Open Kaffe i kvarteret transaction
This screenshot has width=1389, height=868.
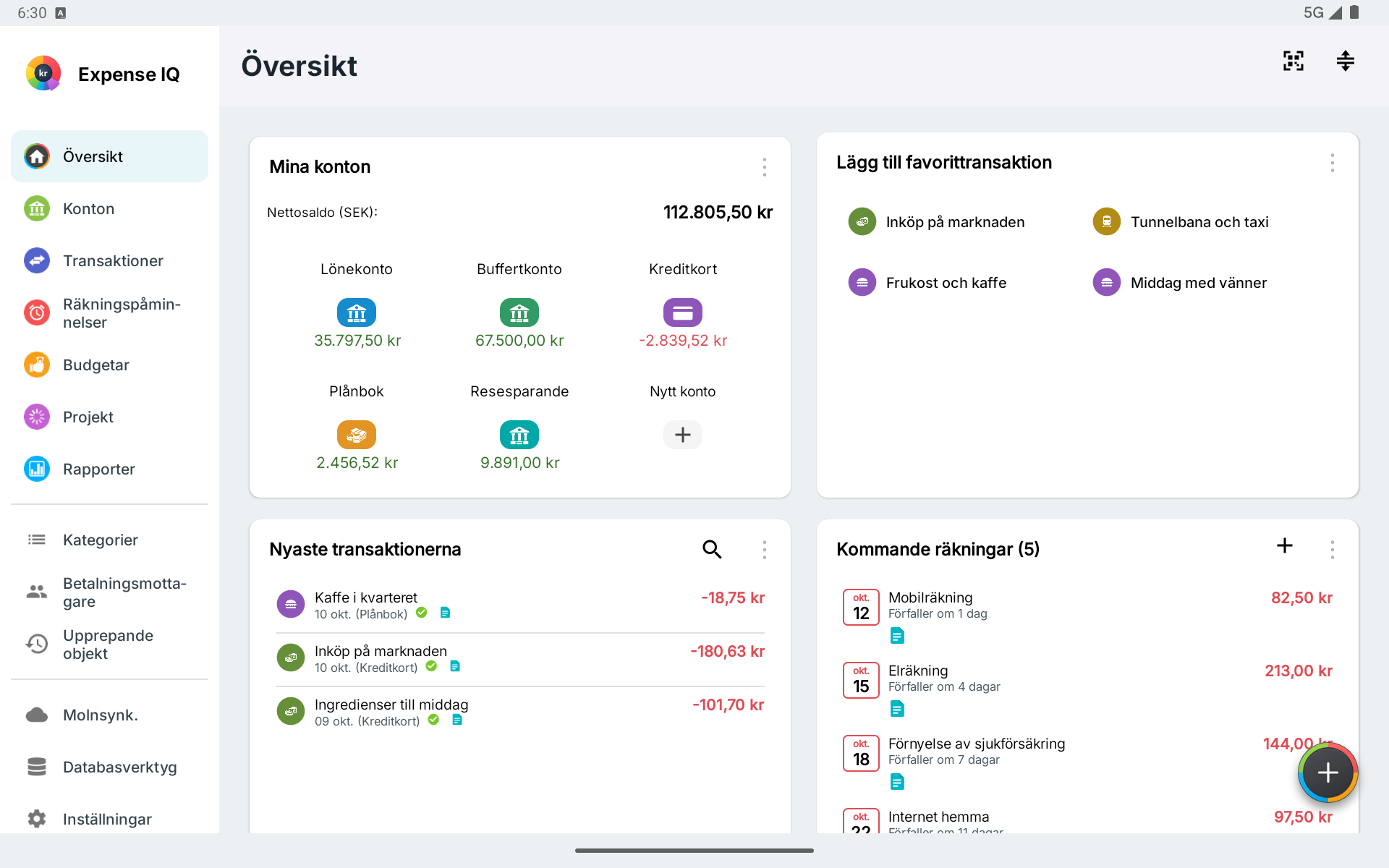(520, 605)
